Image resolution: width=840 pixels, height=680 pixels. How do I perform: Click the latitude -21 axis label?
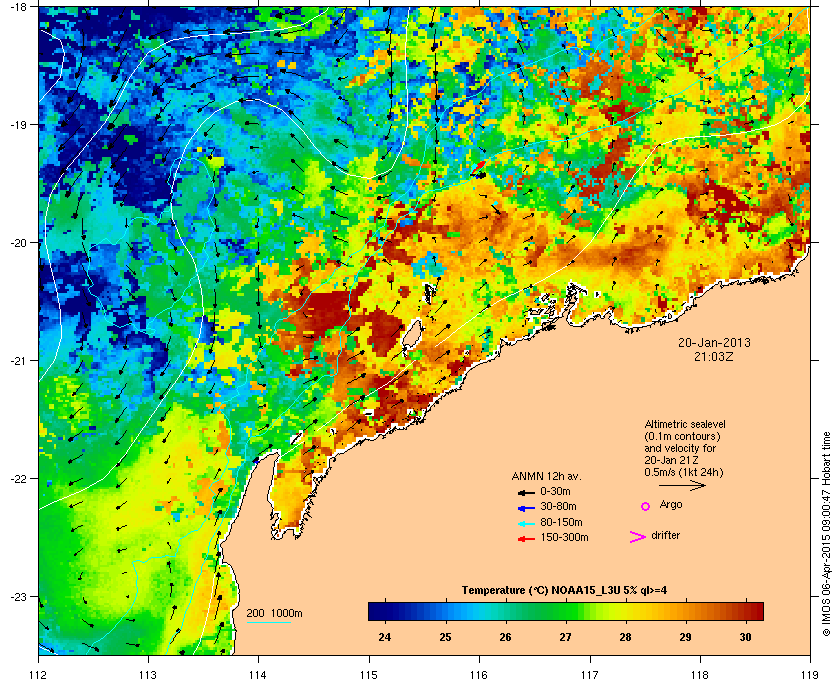[x=18, y=360]
